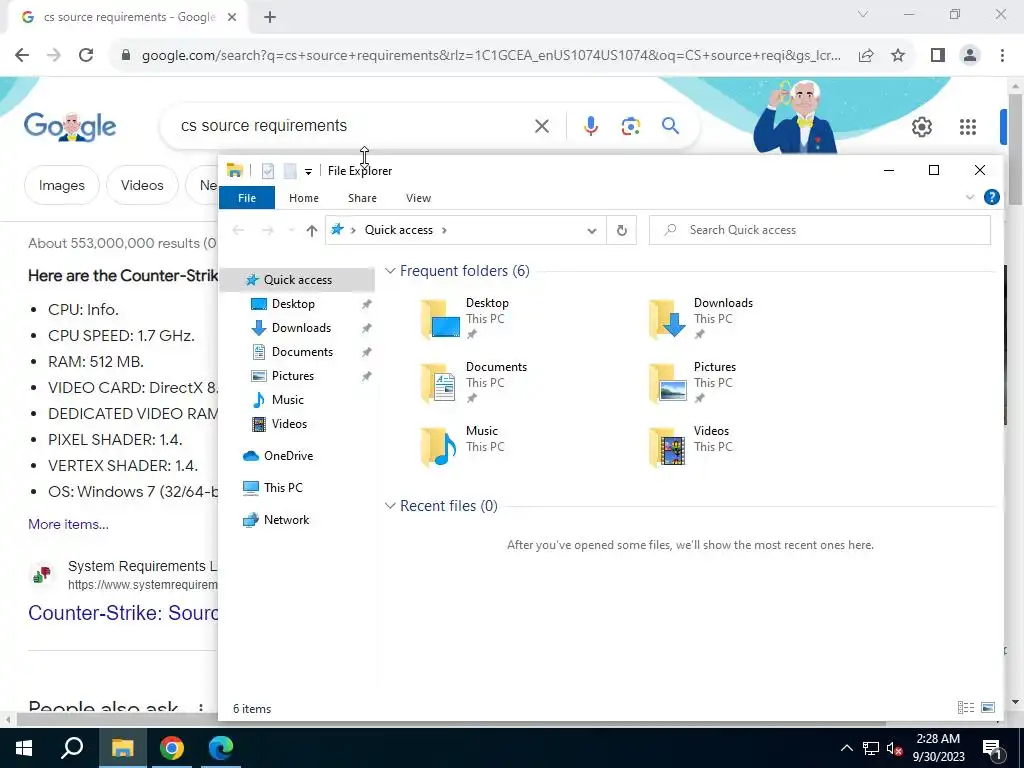
Task: Select Videos in the navigation pane
Action: point(289,424)
